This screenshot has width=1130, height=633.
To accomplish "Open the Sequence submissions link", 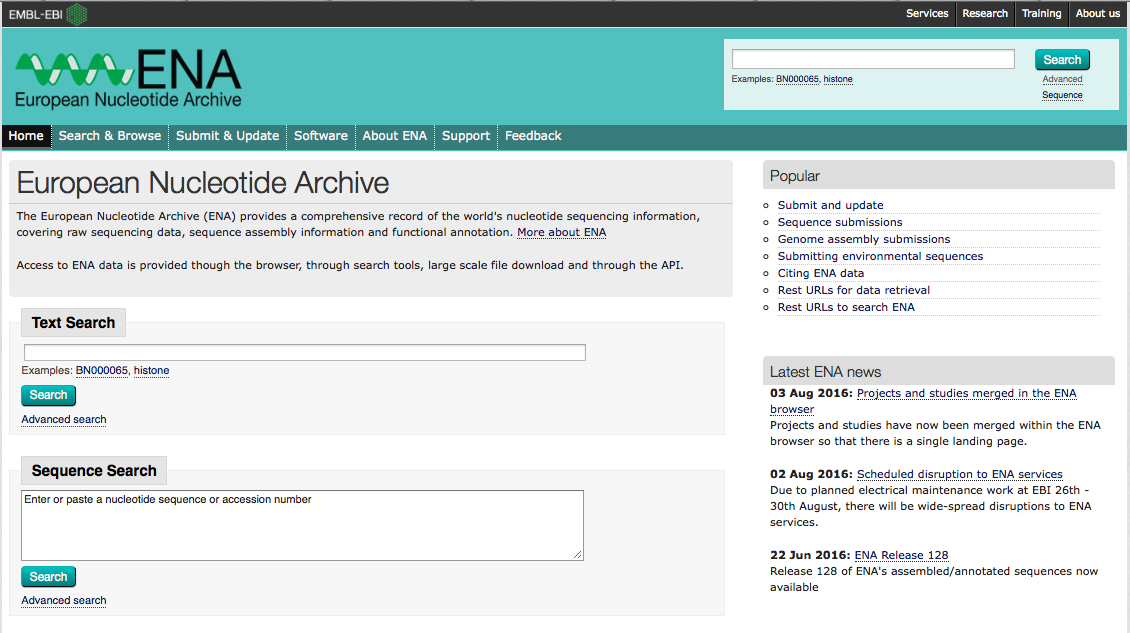I will pyautogui.click(x=840, y=222).
